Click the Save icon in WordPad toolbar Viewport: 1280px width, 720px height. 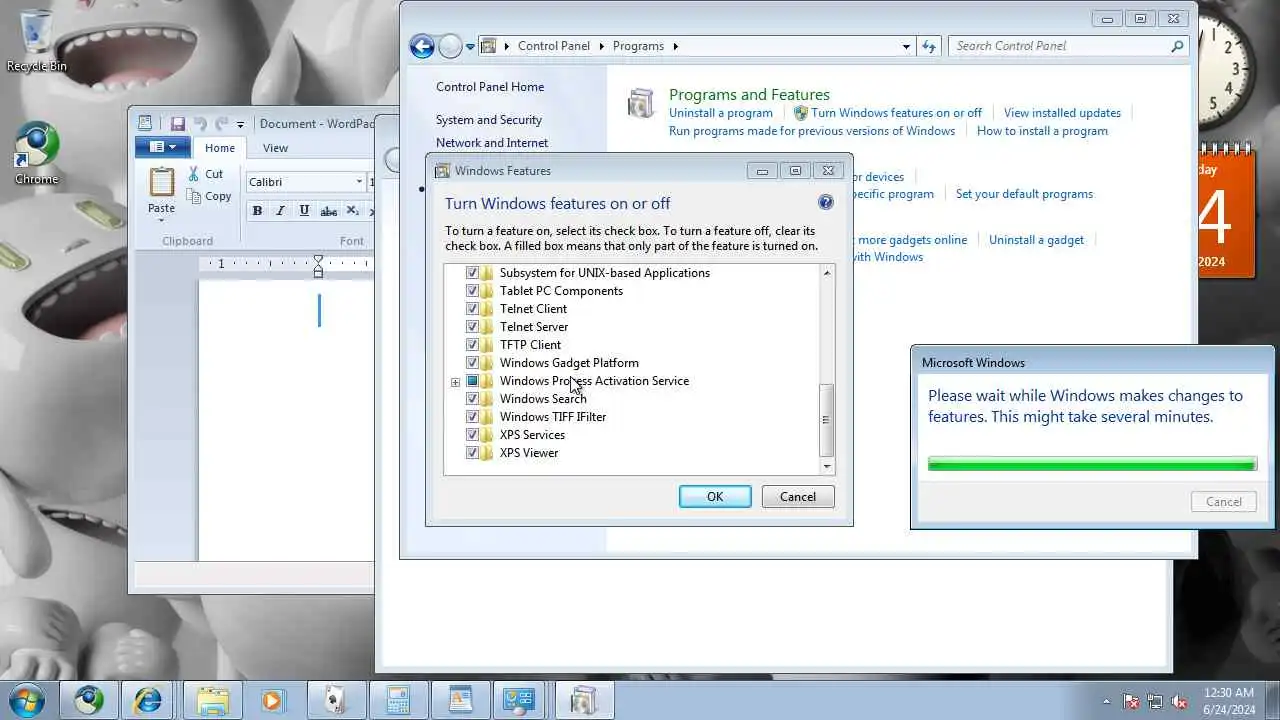pyautogui.click(x=178, y=124)
